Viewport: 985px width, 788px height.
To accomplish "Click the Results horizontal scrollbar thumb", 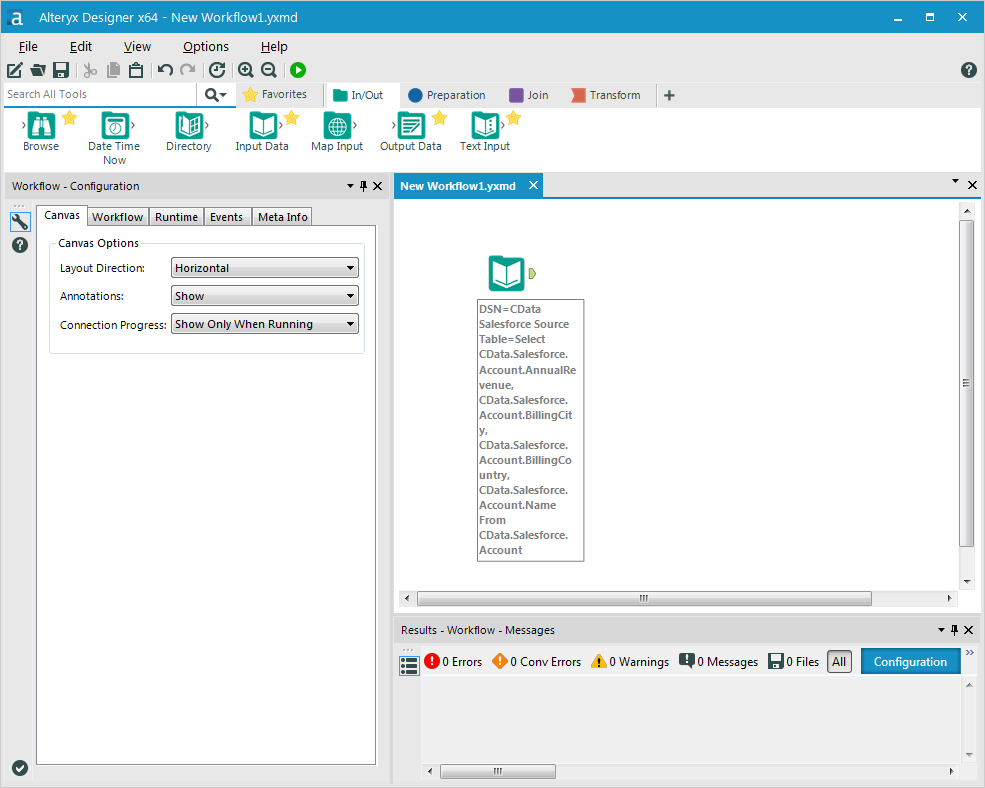I will pos(498,771).
